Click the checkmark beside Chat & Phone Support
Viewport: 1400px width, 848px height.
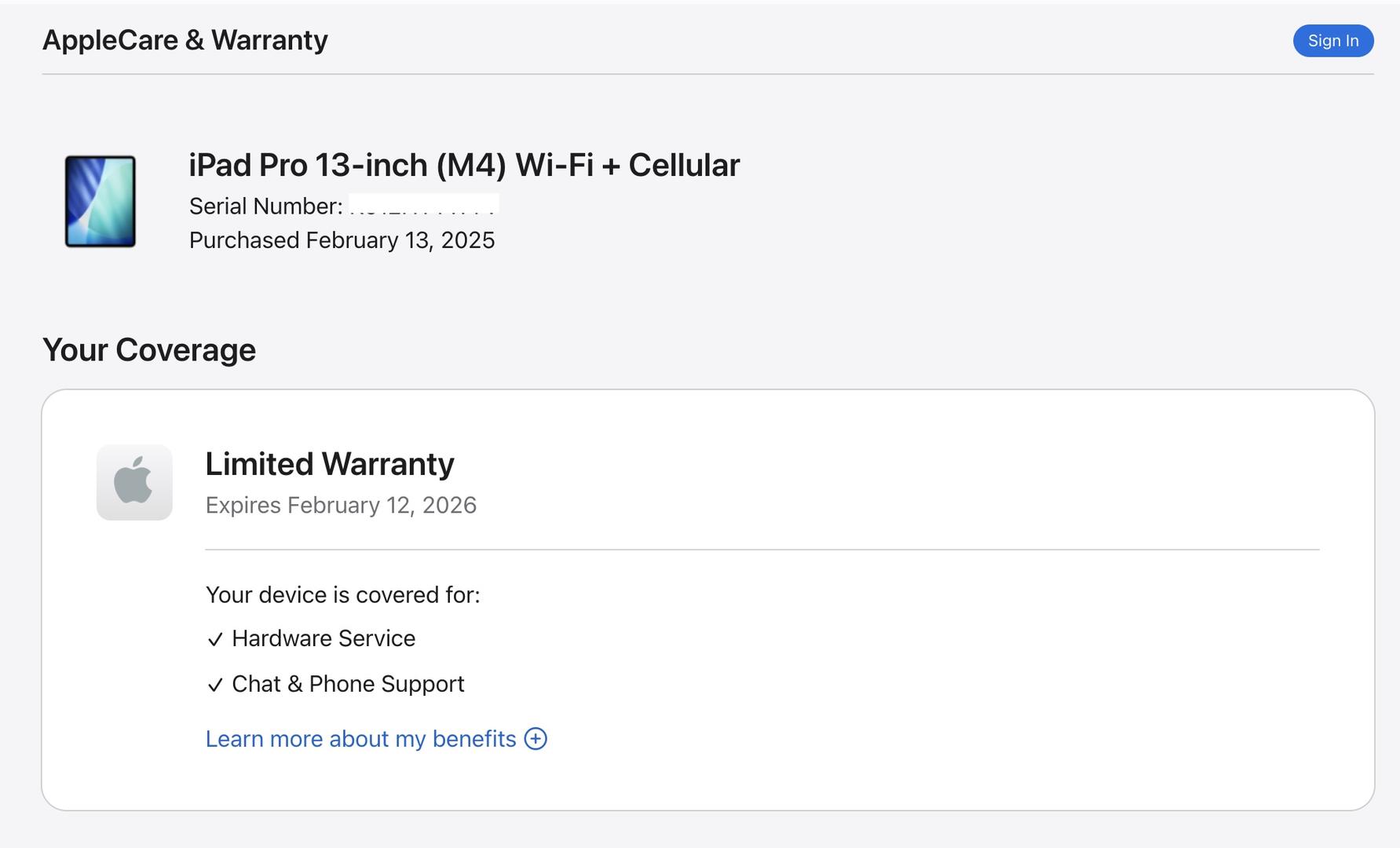pyautogui.click(x=215, y=685)
